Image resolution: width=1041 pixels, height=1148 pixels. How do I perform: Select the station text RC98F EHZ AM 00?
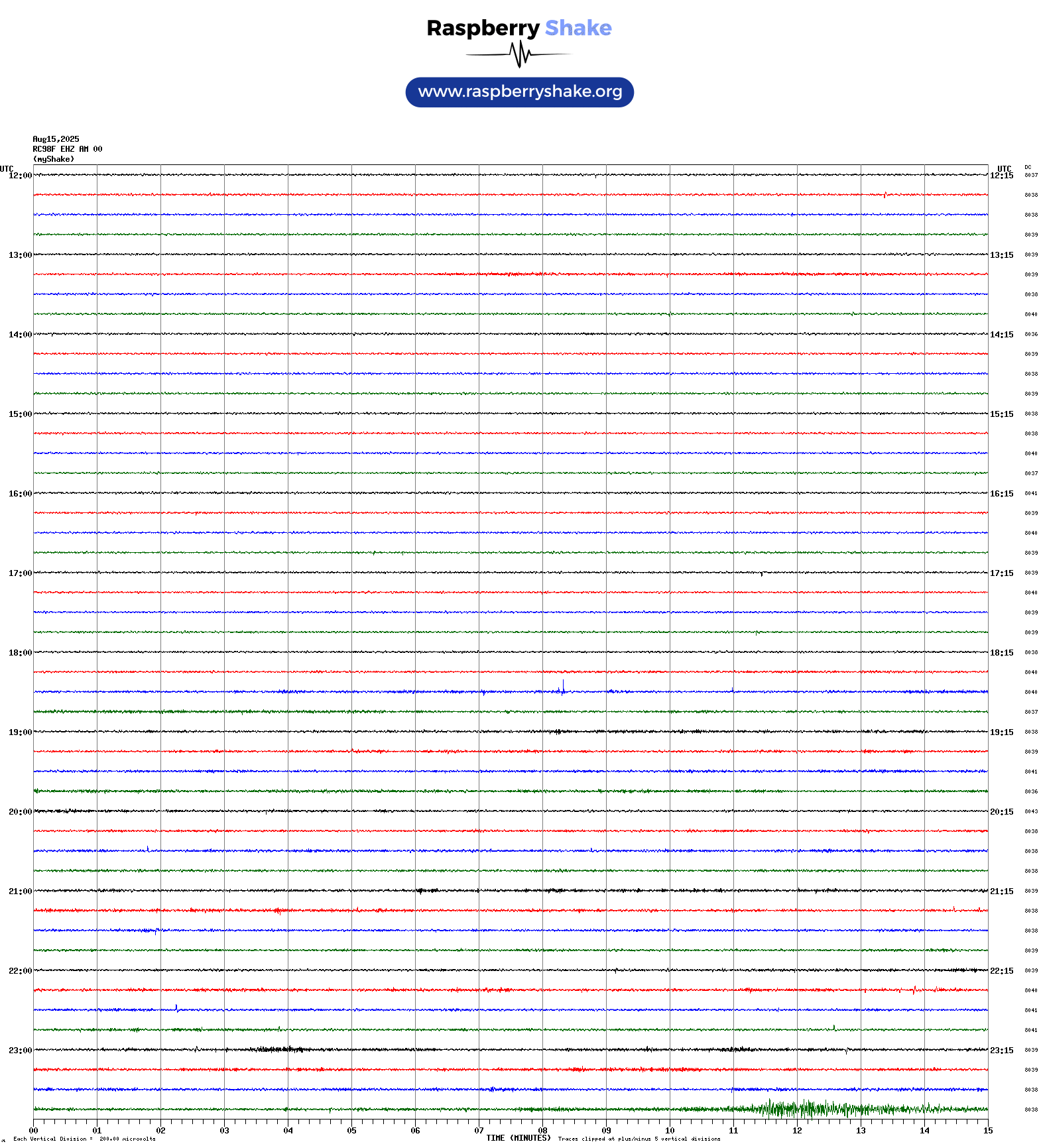pyautogui.click(x=68, y=149)
